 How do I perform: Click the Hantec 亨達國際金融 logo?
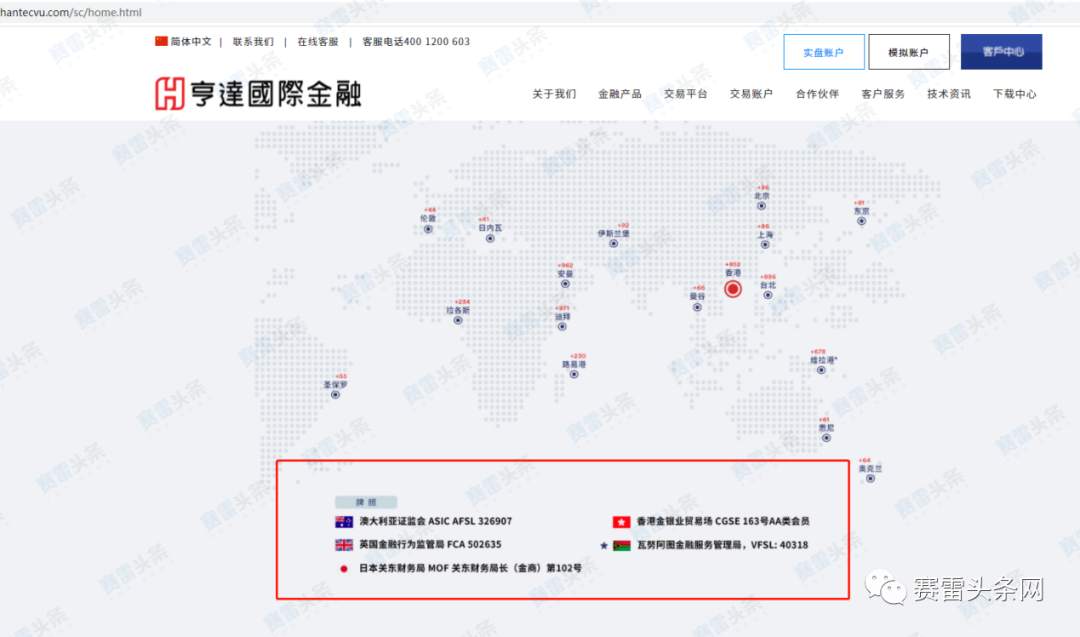(x=258, y=94)
